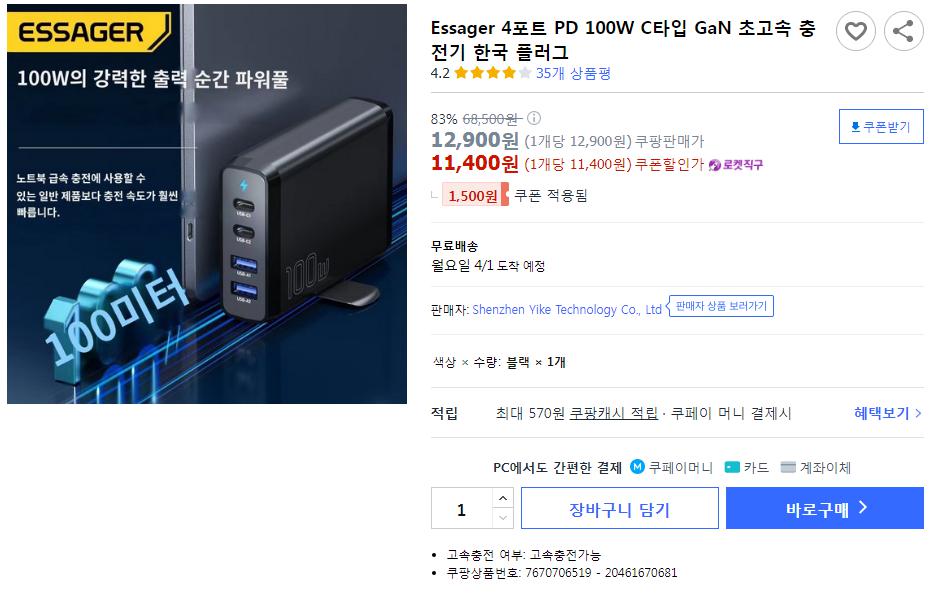This screenshot has height=616, width=936.
Task: Click the price info circle icon
Action: point(534,118)
